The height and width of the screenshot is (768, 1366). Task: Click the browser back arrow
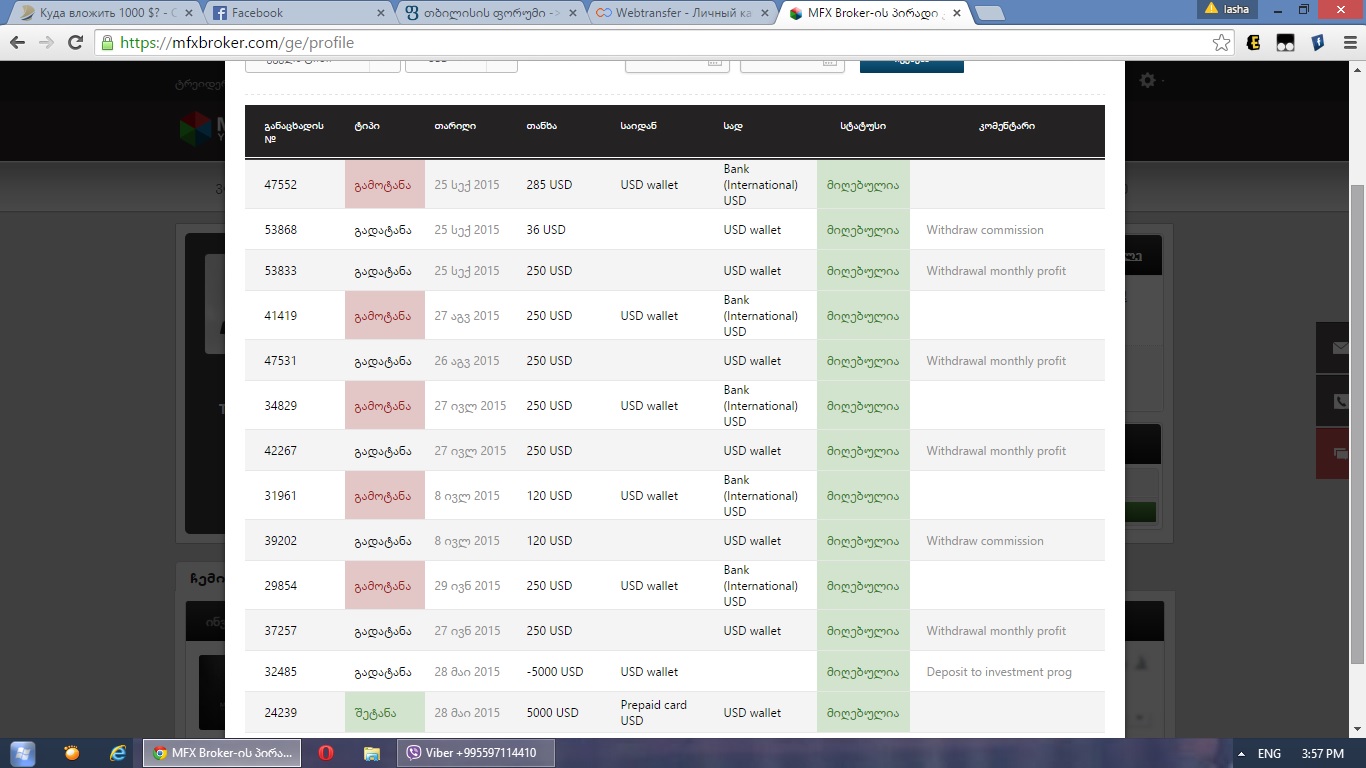(17, 43)
